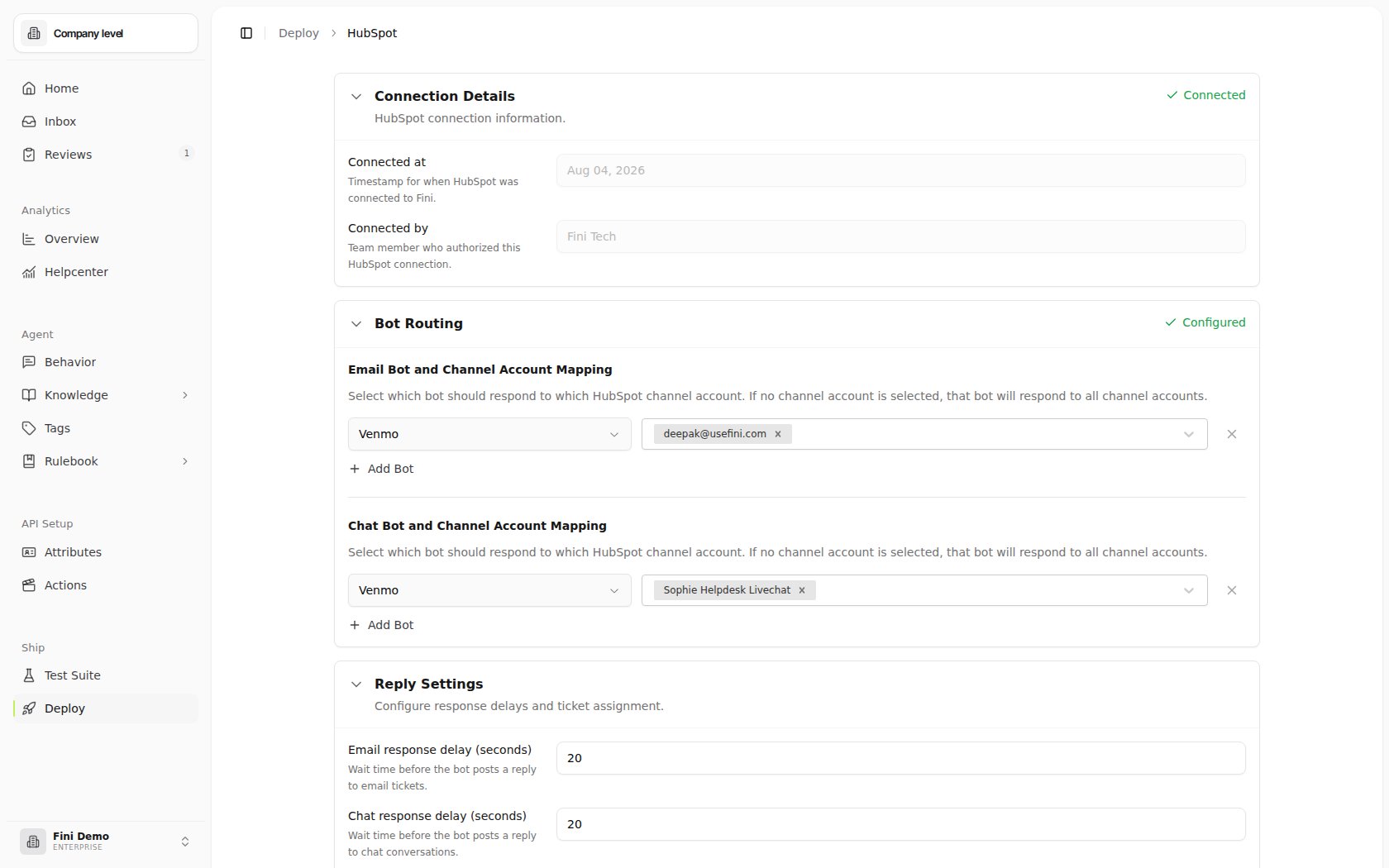Screen dimensions: 1389x868
Task: Expand the Knowledge submenu chevron
Action: point(185,395)
